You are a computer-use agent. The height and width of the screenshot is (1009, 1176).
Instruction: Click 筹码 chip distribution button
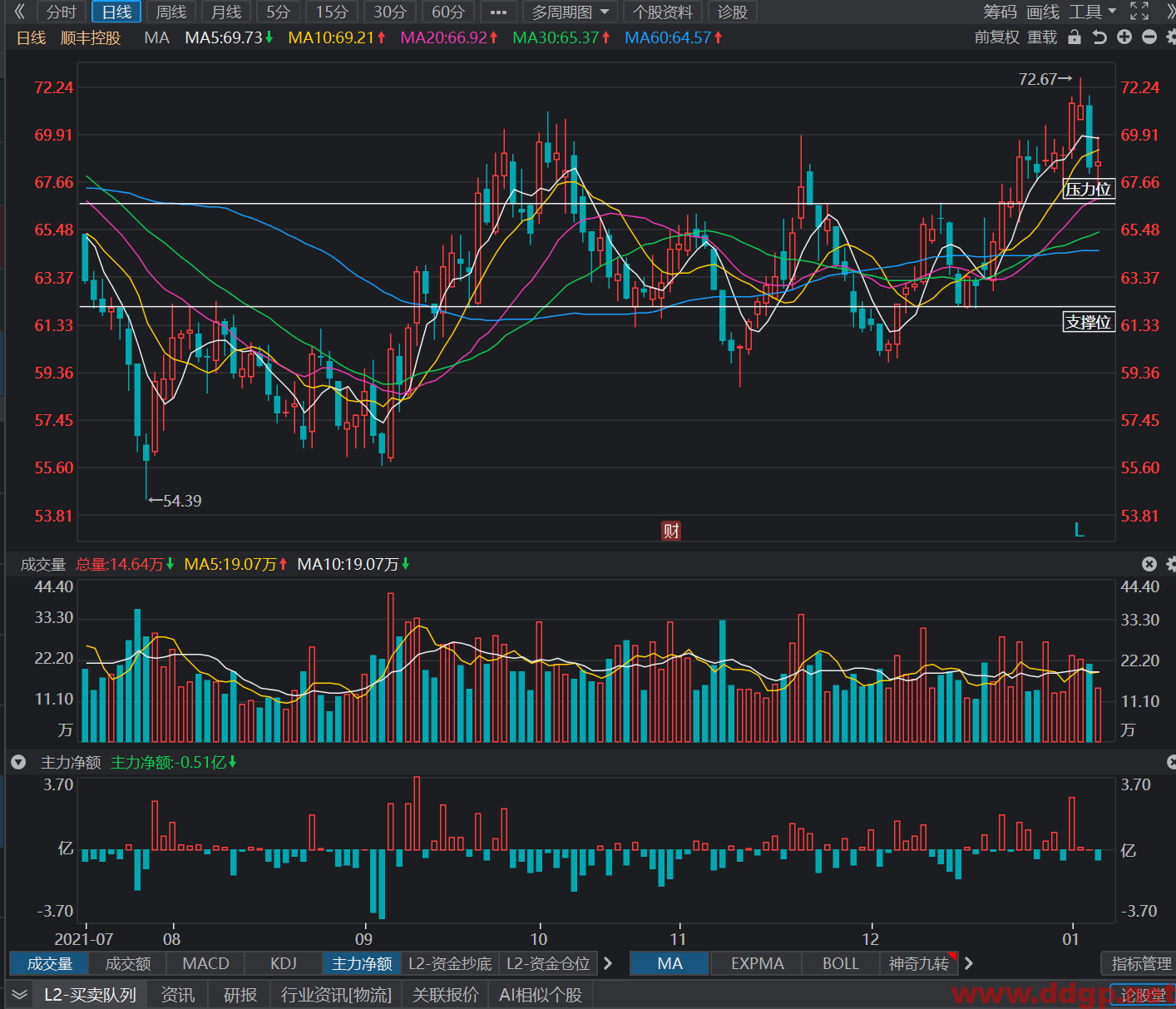(1000, 12)
